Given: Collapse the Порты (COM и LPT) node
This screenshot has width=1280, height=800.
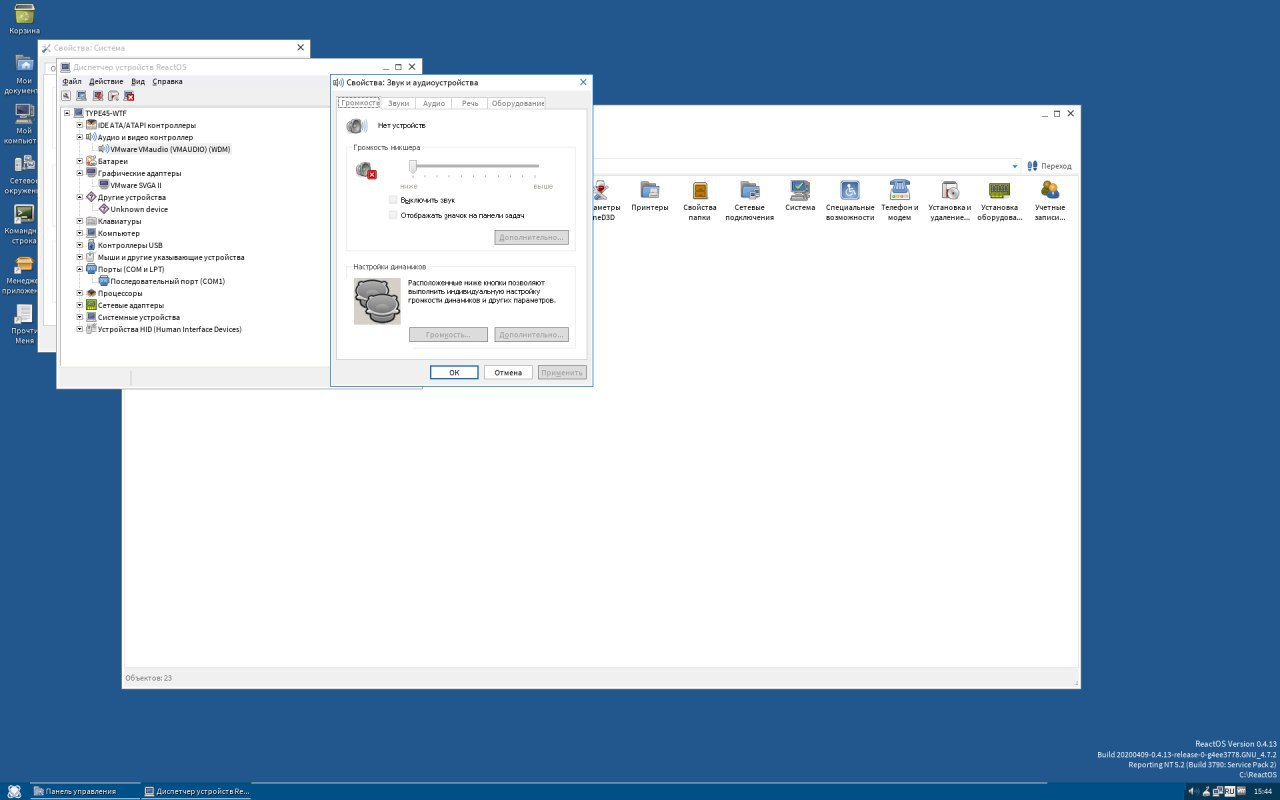Looking at the screenshot, I should click(80, 269).
